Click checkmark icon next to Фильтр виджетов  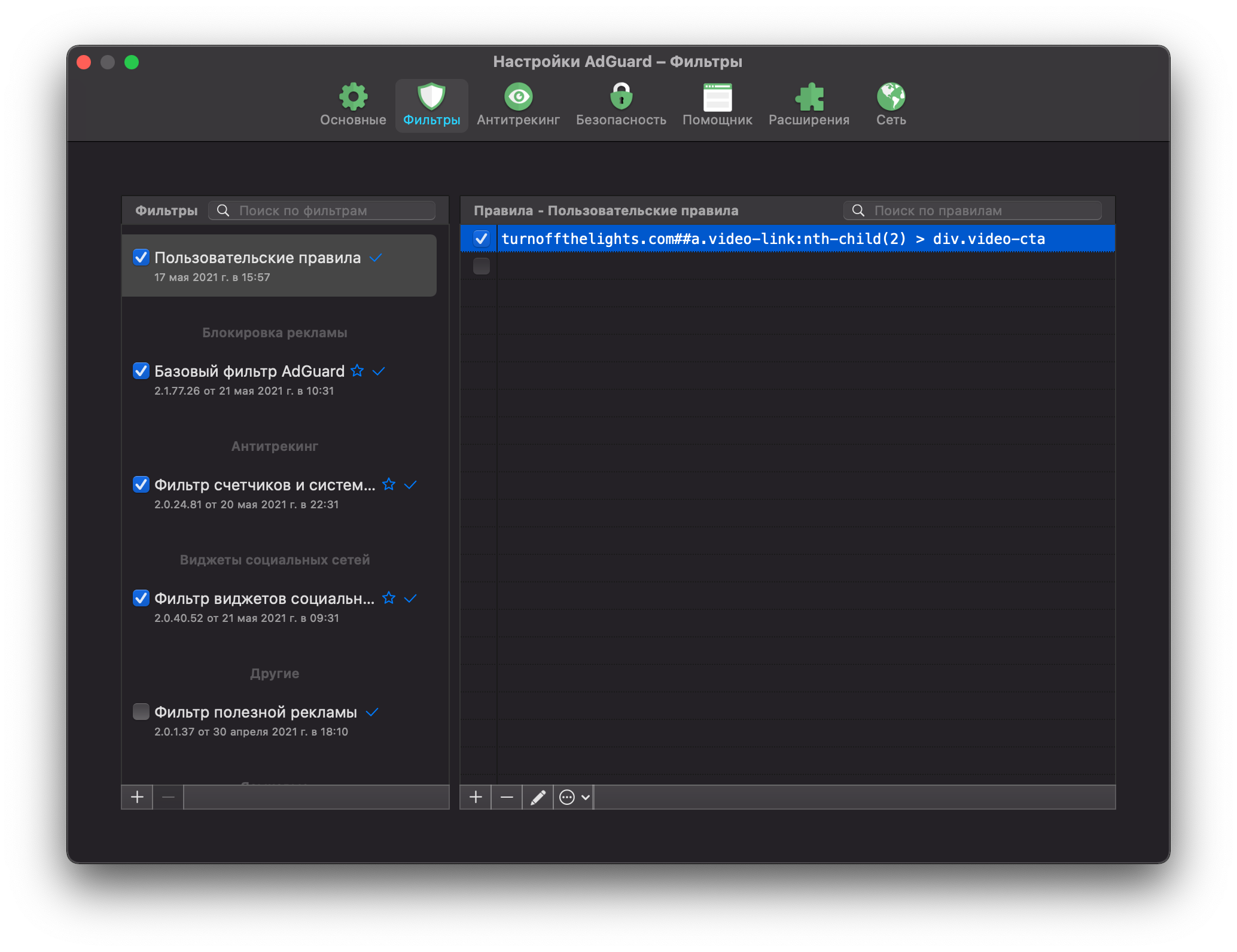410,599
